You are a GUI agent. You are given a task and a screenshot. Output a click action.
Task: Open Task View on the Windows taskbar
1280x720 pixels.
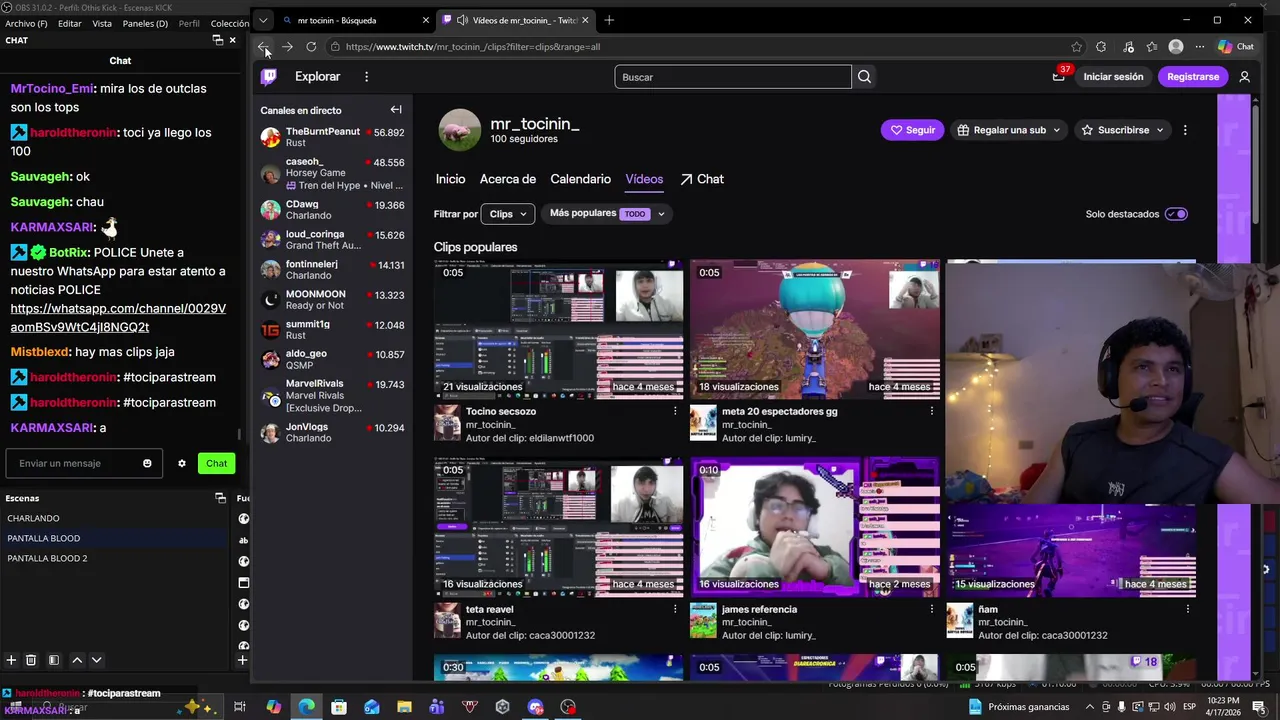point(240,707)
